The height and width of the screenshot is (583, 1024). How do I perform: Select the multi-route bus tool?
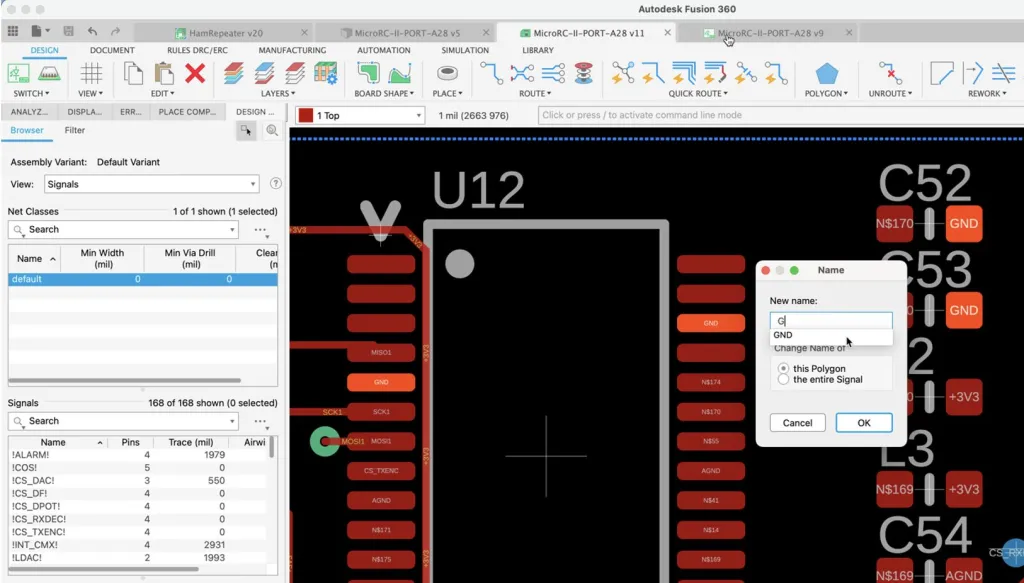click(552, 73)
